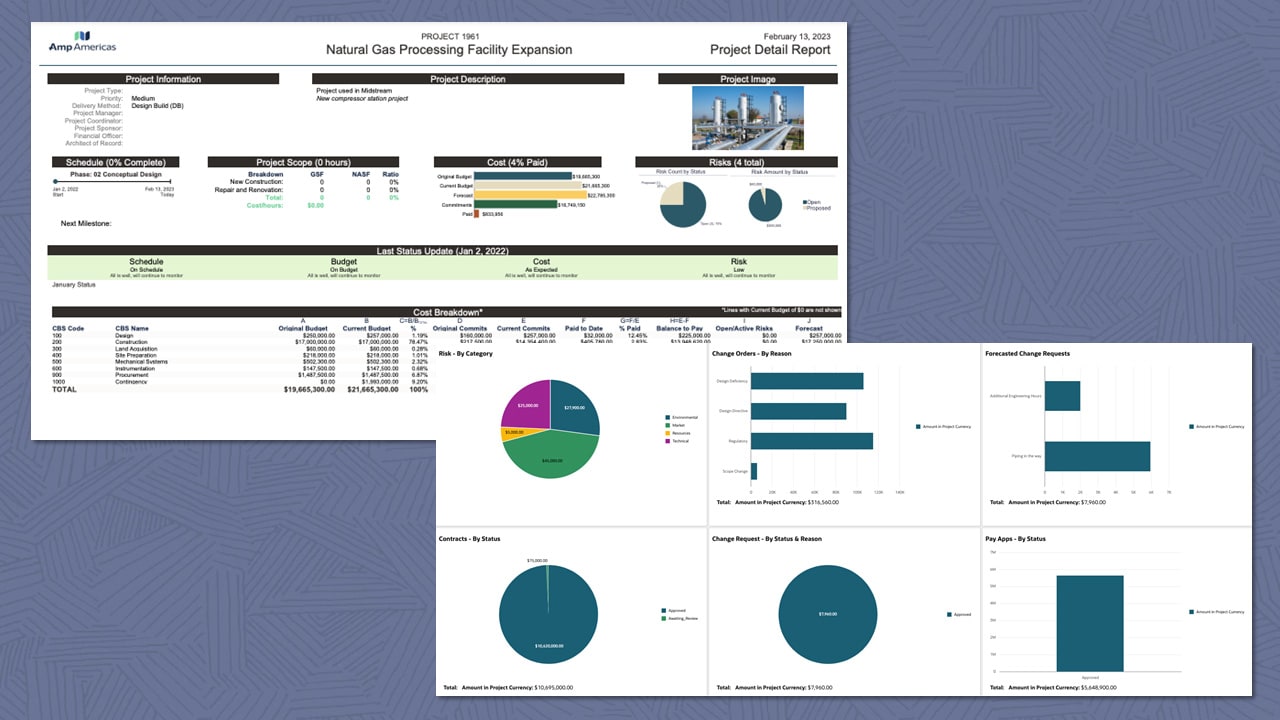Screen dimensions: 1280x720
Task: Click the Amp Americas logo
Action: (x=82, y=42)
